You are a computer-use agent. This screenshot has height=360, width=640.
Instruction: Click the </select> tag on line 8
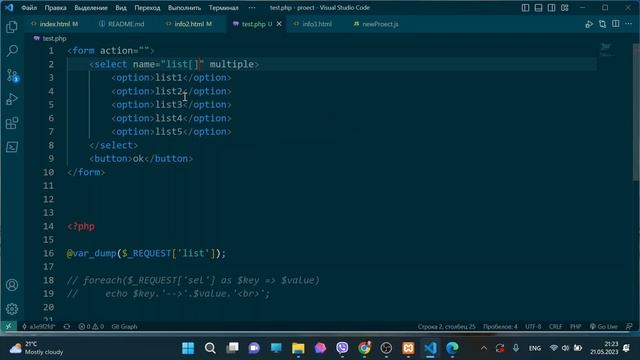point(113,145)
